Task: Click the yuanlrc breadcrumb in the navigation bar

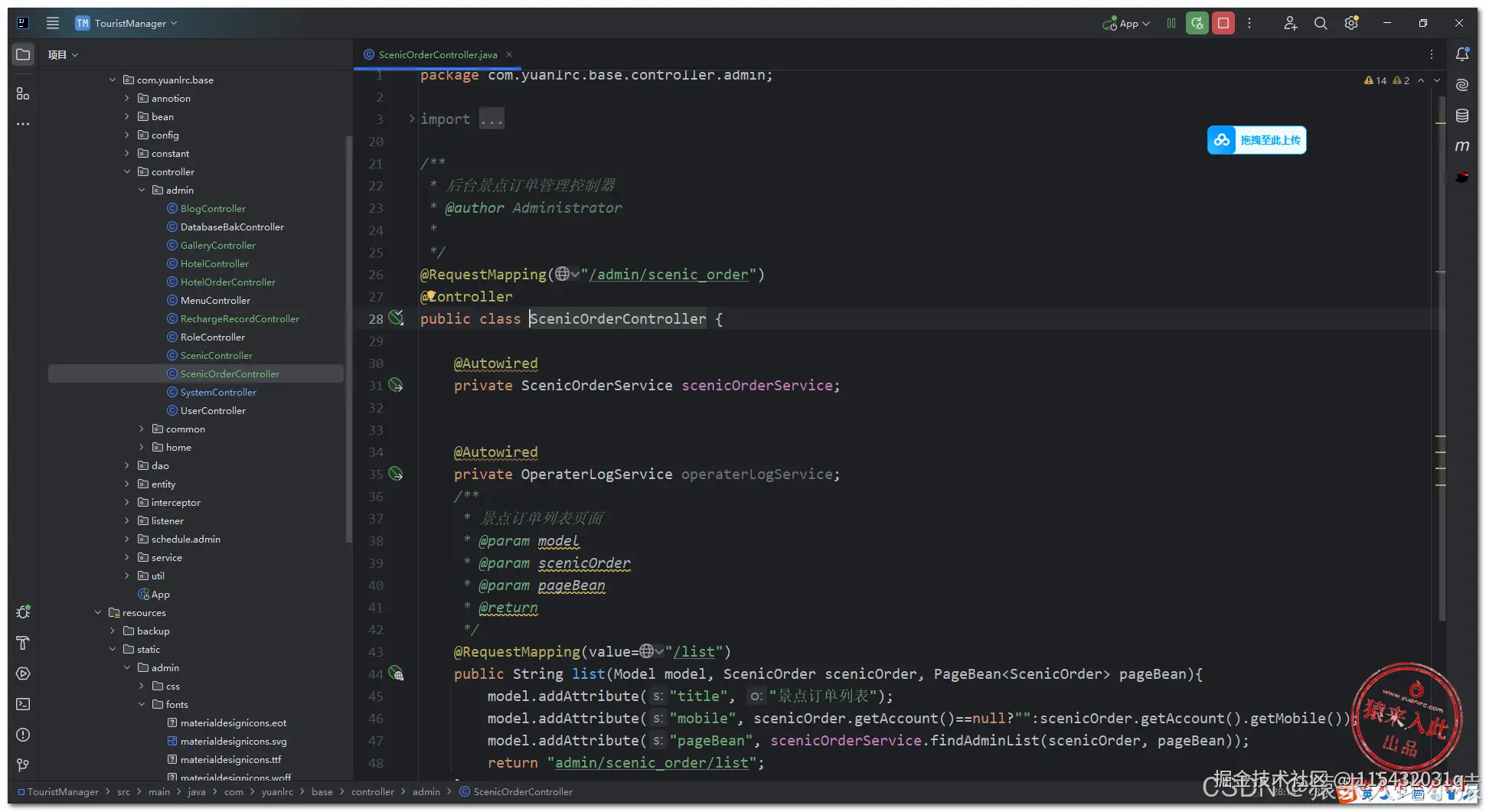Action: coord(277,791)
